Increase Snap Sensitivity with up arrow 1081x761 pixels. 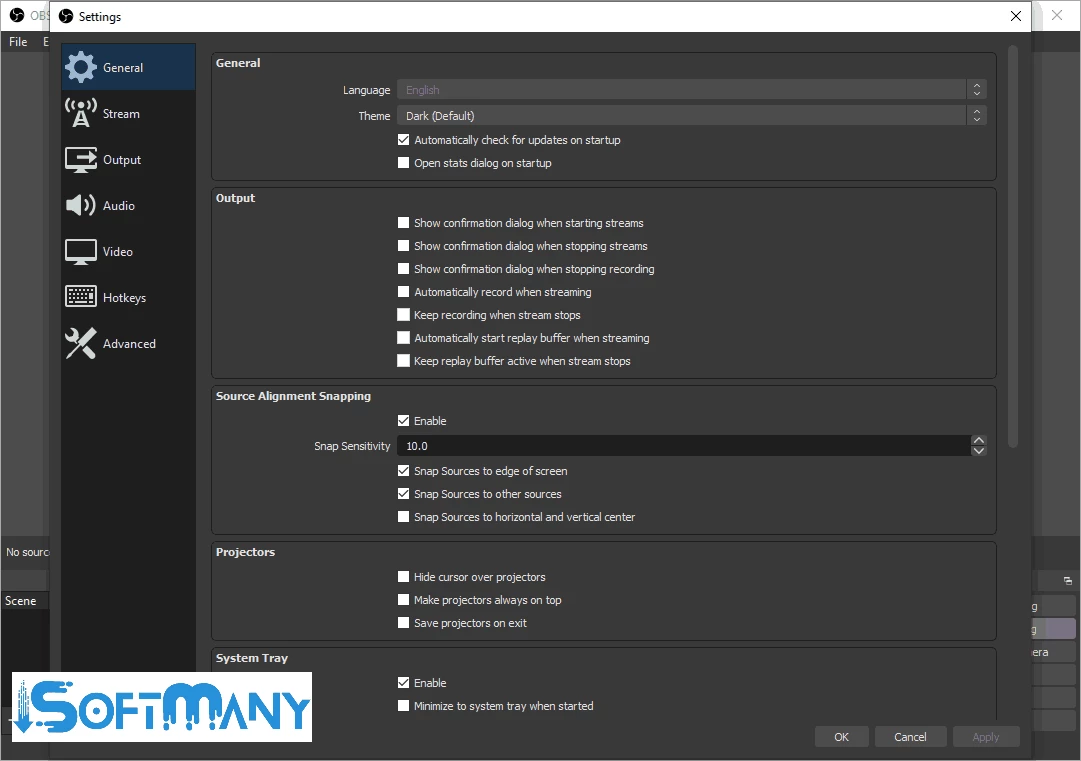[x=979, y=441]
